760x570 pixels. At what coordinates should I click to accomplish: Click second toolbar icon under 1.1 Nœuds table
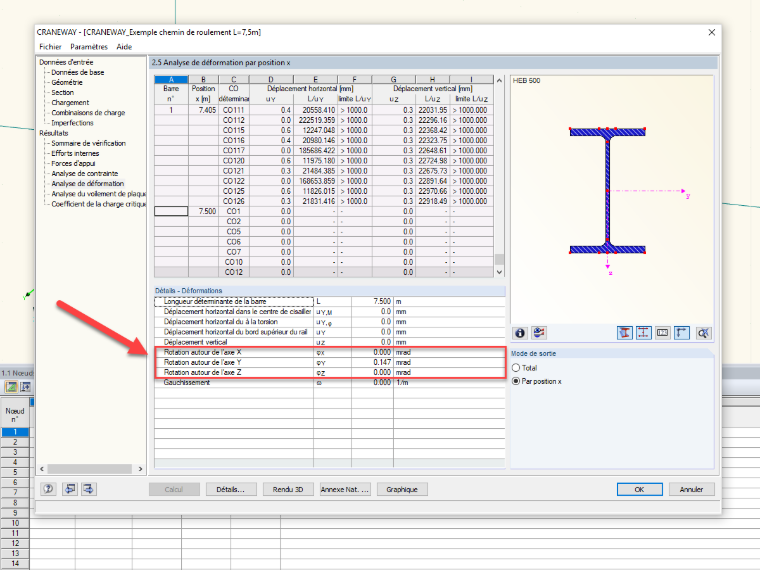click(25, 387)
